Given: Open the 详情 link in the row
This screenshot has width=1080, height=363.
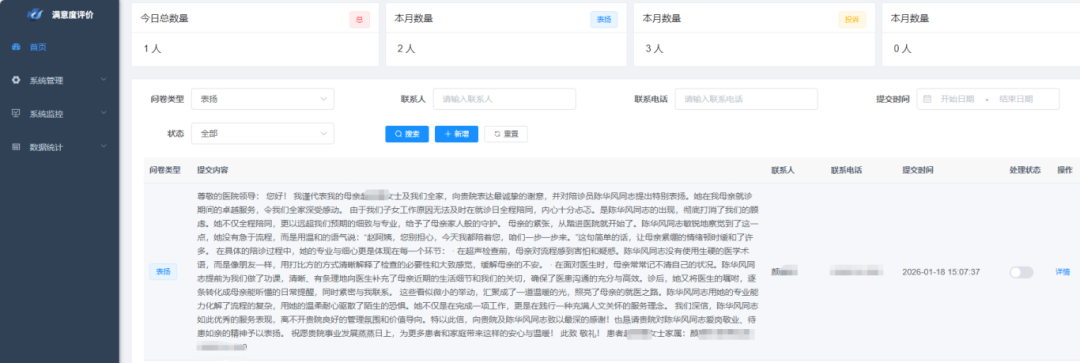Looking at the screenshot, I should [1063, 272].
